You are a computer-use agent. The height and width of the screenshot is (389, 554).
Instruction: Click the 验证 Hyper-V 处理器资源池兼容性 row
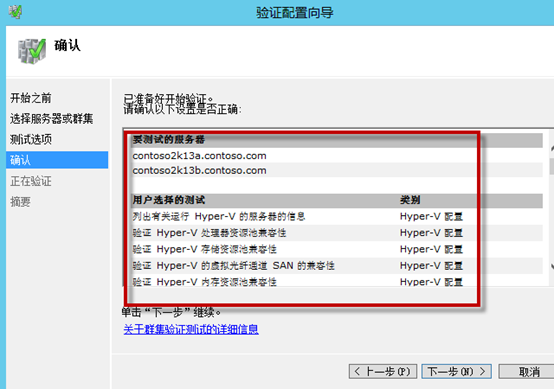click(x=337, y=233)
